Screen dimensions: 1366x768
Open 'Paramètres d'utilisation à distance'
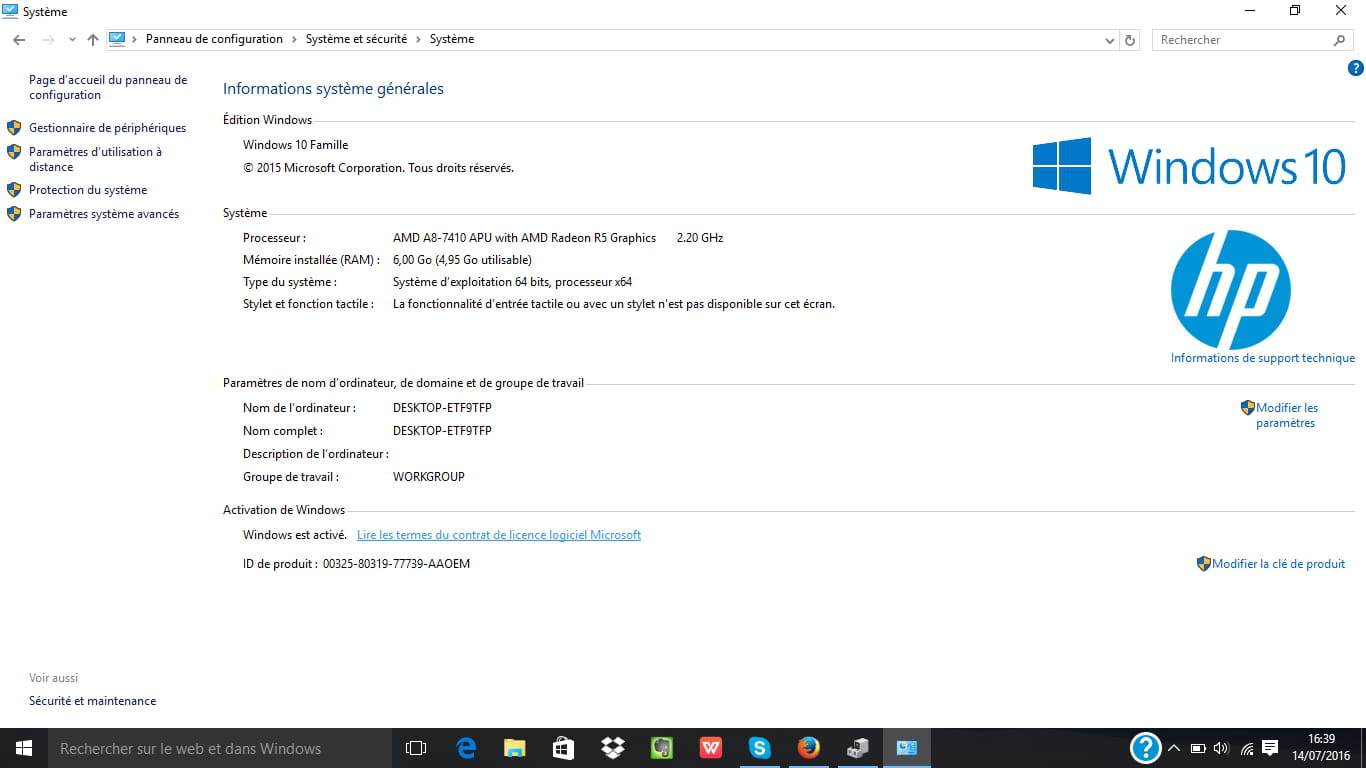pyautogui.click(x=95, y=159)
